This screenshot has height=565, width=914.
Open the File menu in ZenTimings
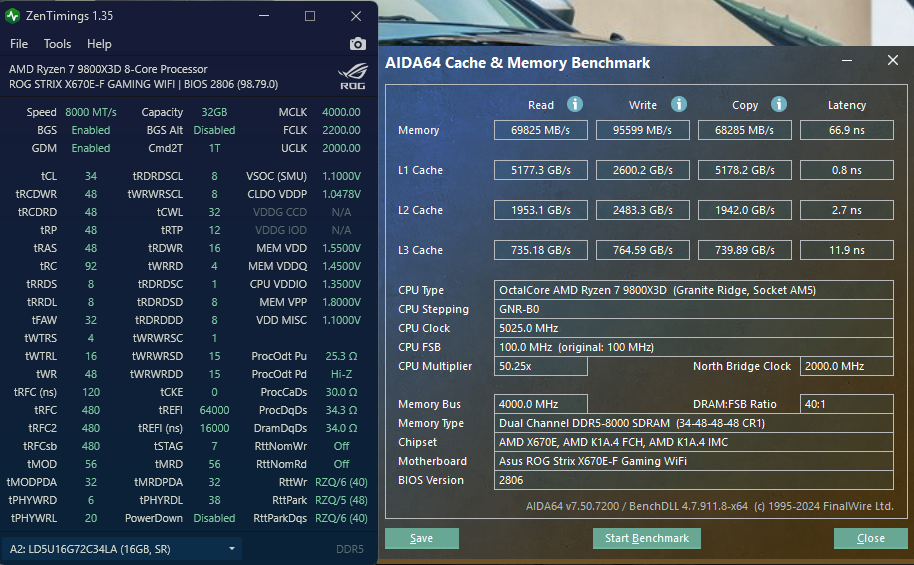(x=19, y=44)
